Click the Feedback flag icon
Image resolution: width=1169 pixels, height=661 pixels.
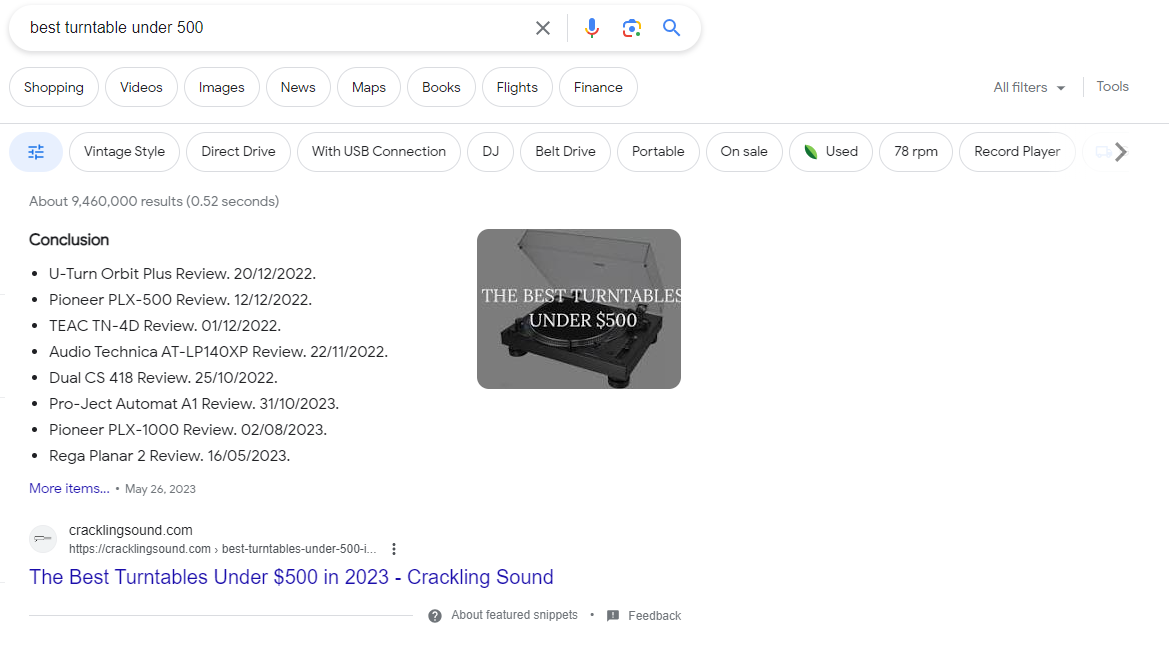pyautogui.click(x=613, y=616)
